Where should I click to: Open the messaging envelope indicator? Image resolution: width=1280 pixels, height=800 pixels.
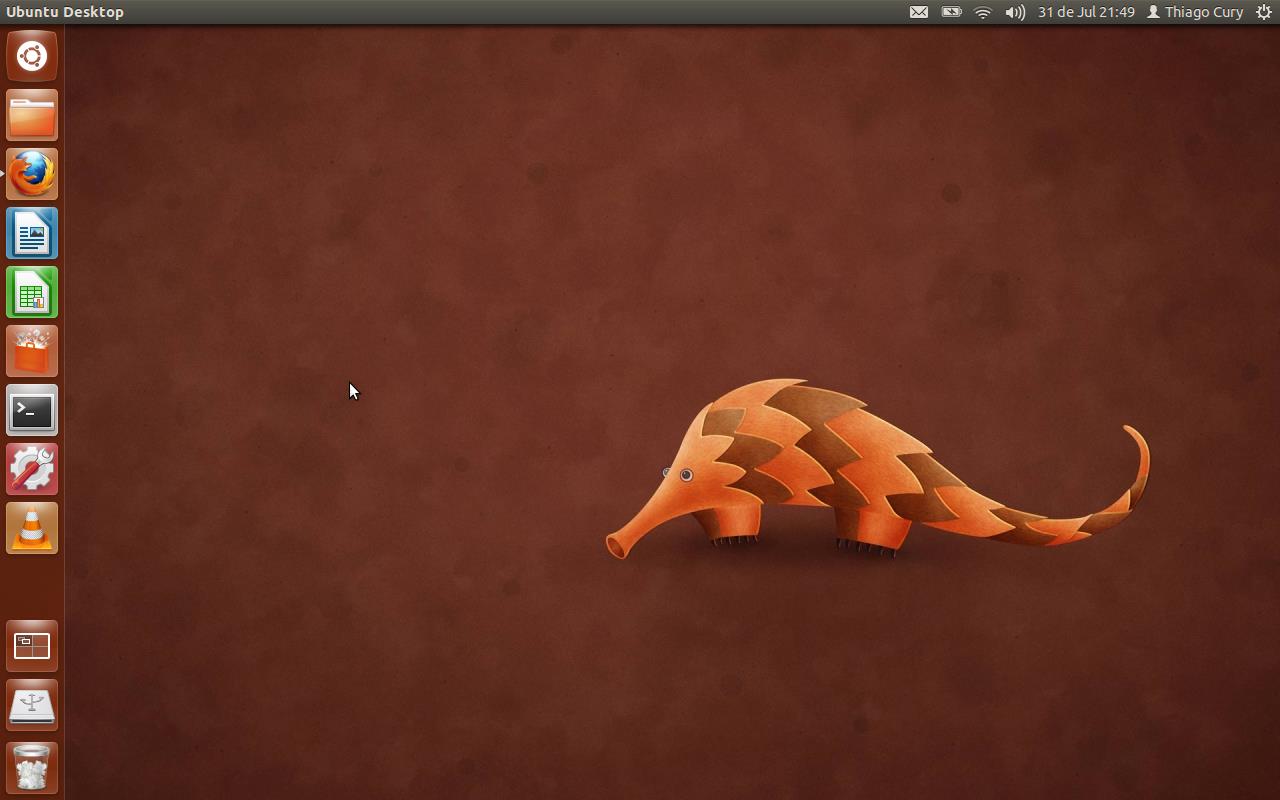pyautogui.click(x=919, y=12)
